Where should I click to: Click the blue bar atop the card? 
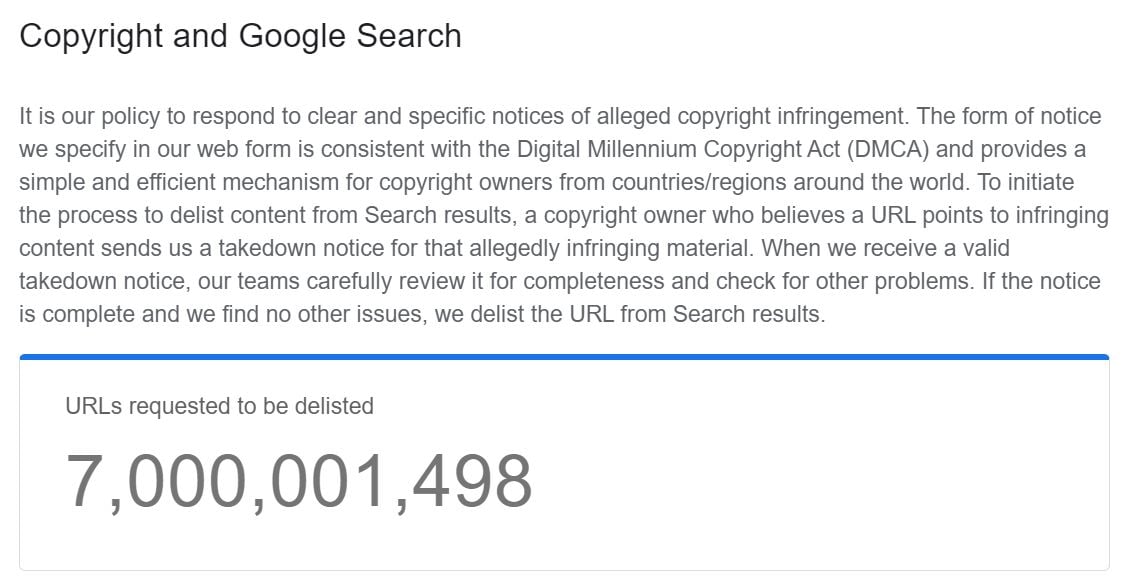(x=564, y=357)
